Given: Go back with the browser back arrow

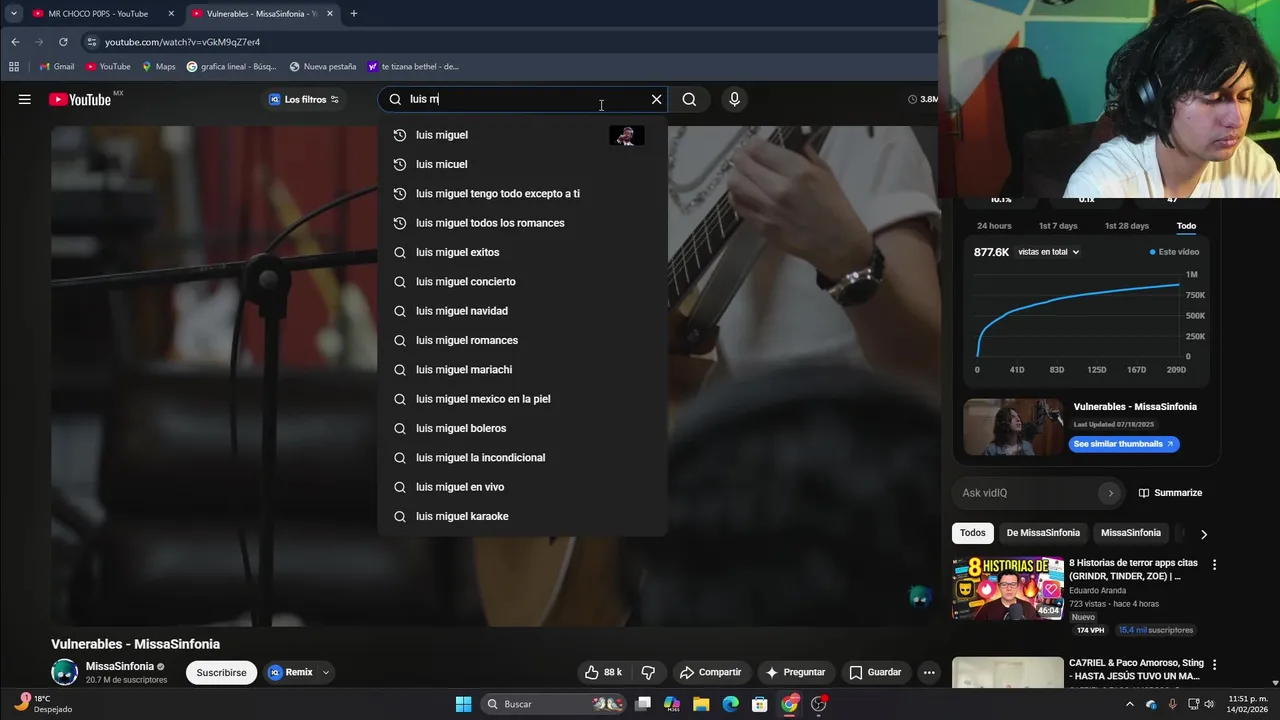Looking at the screenshot, I should [15, 42].
